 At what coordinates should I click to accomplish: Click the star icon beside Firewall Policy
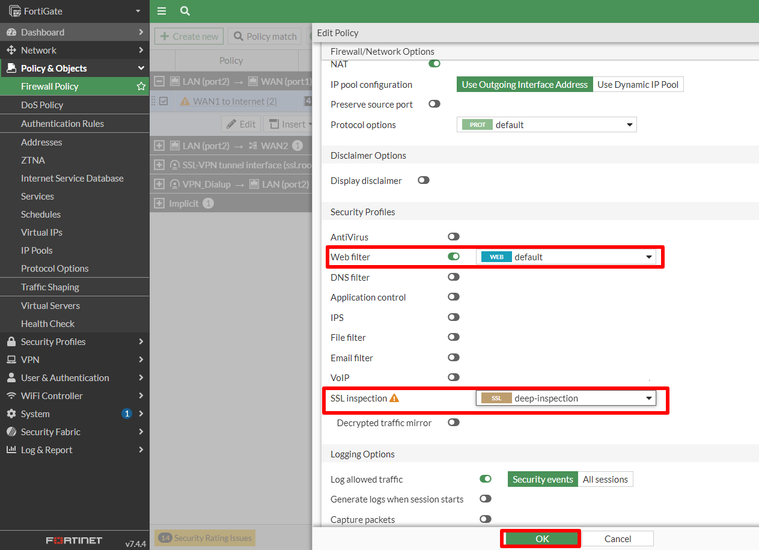[x=141, y=87]
